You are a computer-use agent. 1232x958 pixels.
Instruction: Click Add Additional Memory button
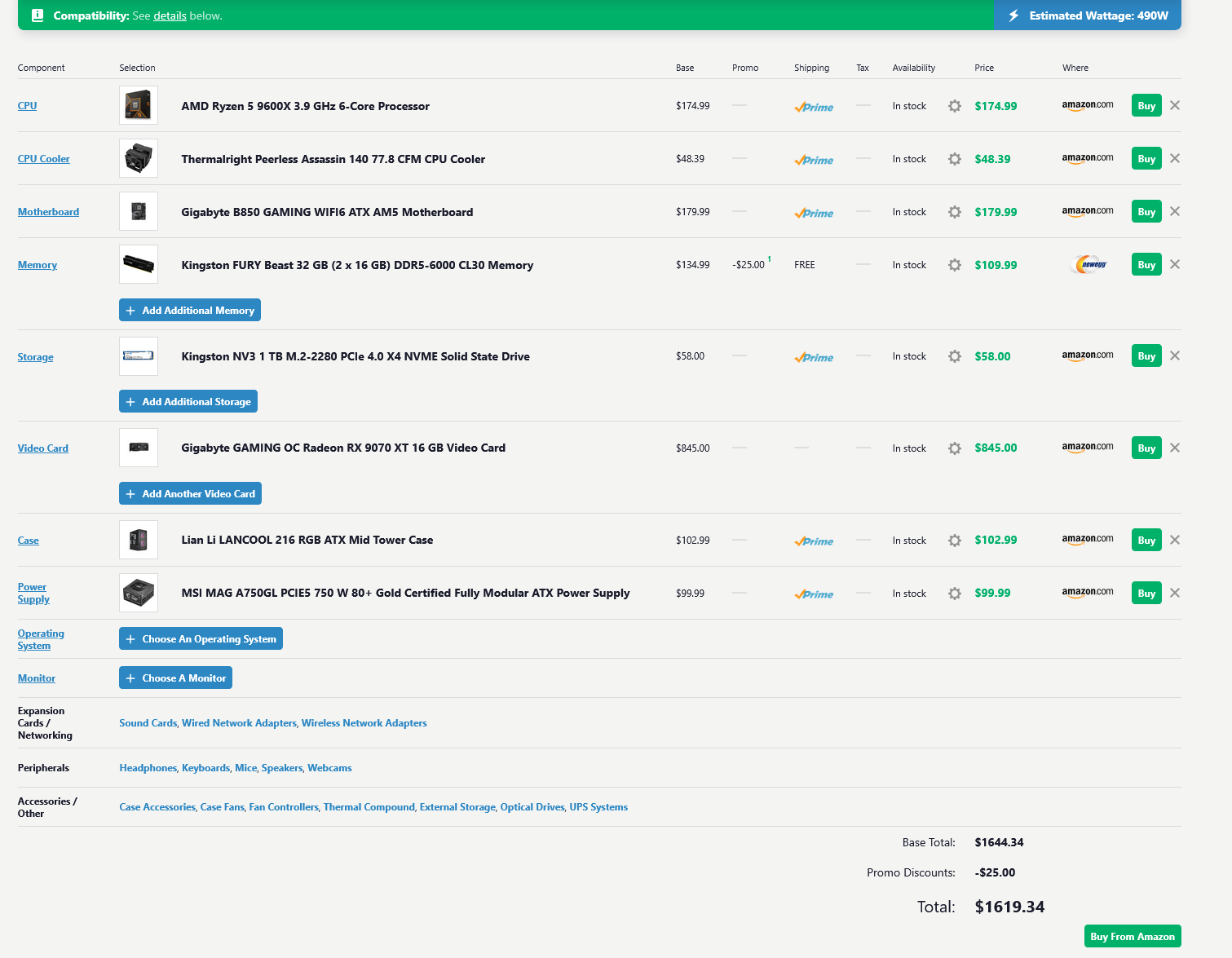[190, 310]
